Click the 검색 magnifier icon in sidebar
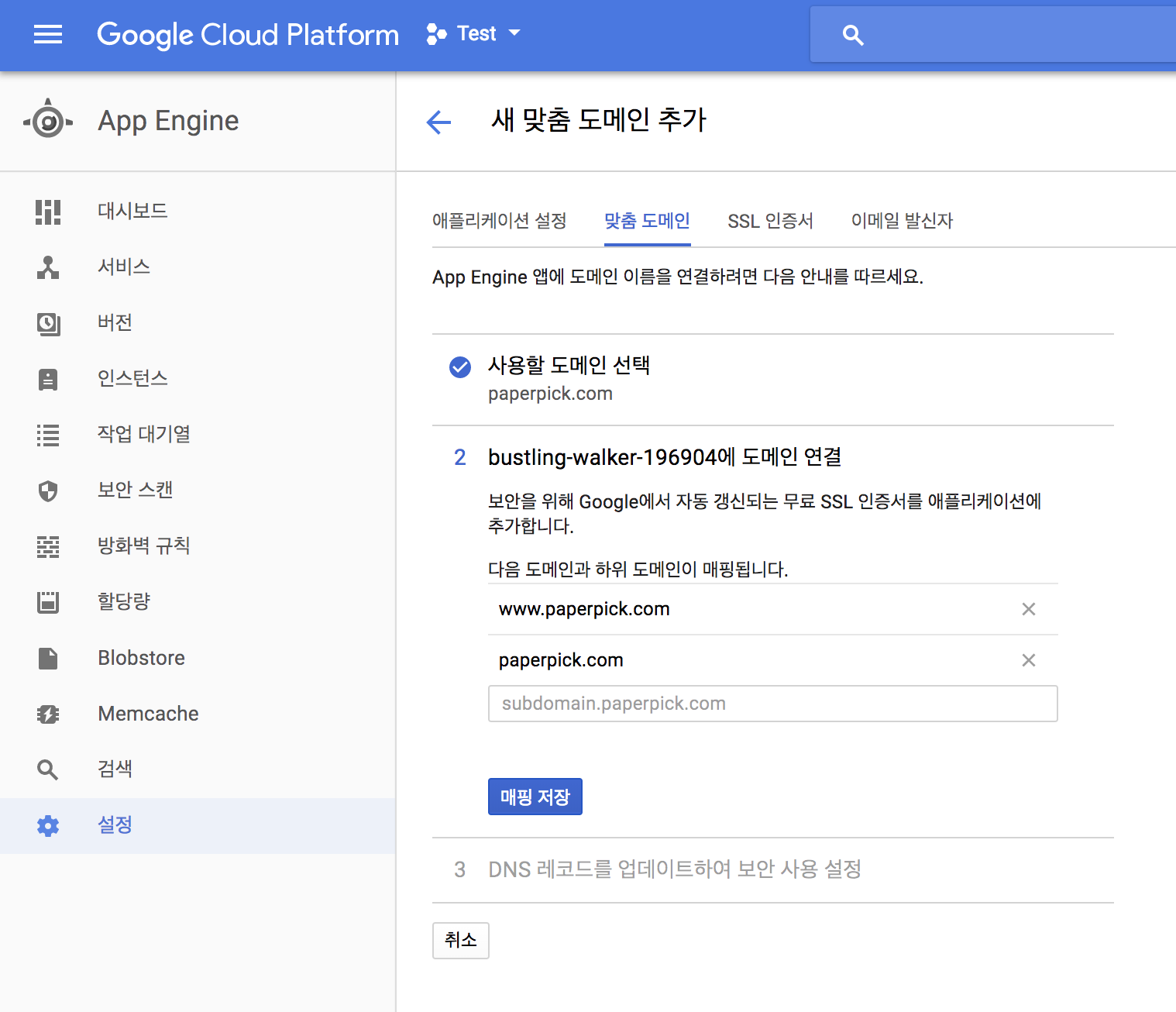The height and width of the screenshot is (1012, 1176). pyautogui.click(x=48, y=769)
